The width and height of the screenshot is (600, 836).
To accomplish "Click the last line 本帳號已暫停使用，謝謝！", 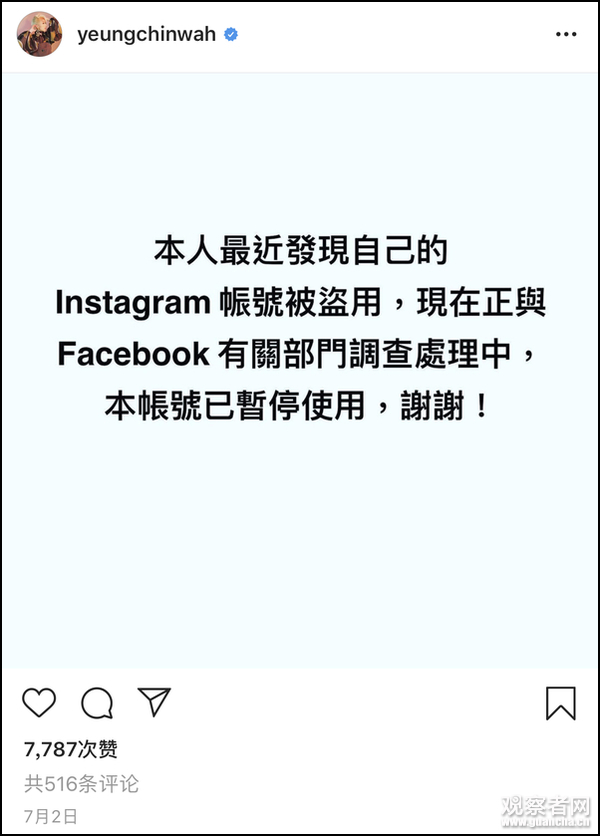I will (x=297, y=406).
